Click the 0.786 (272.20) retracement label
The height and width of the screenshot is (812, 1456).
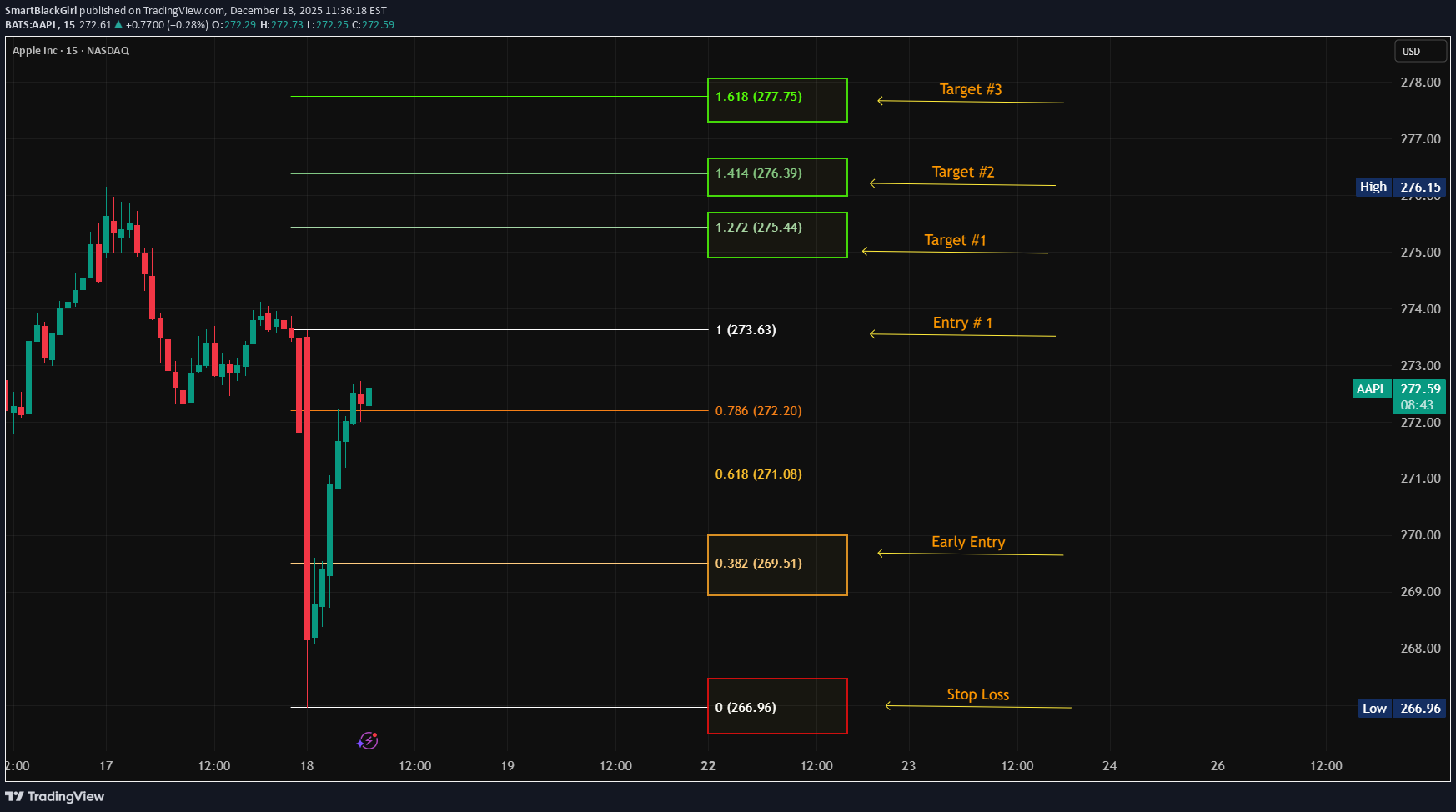click(758, 411)
